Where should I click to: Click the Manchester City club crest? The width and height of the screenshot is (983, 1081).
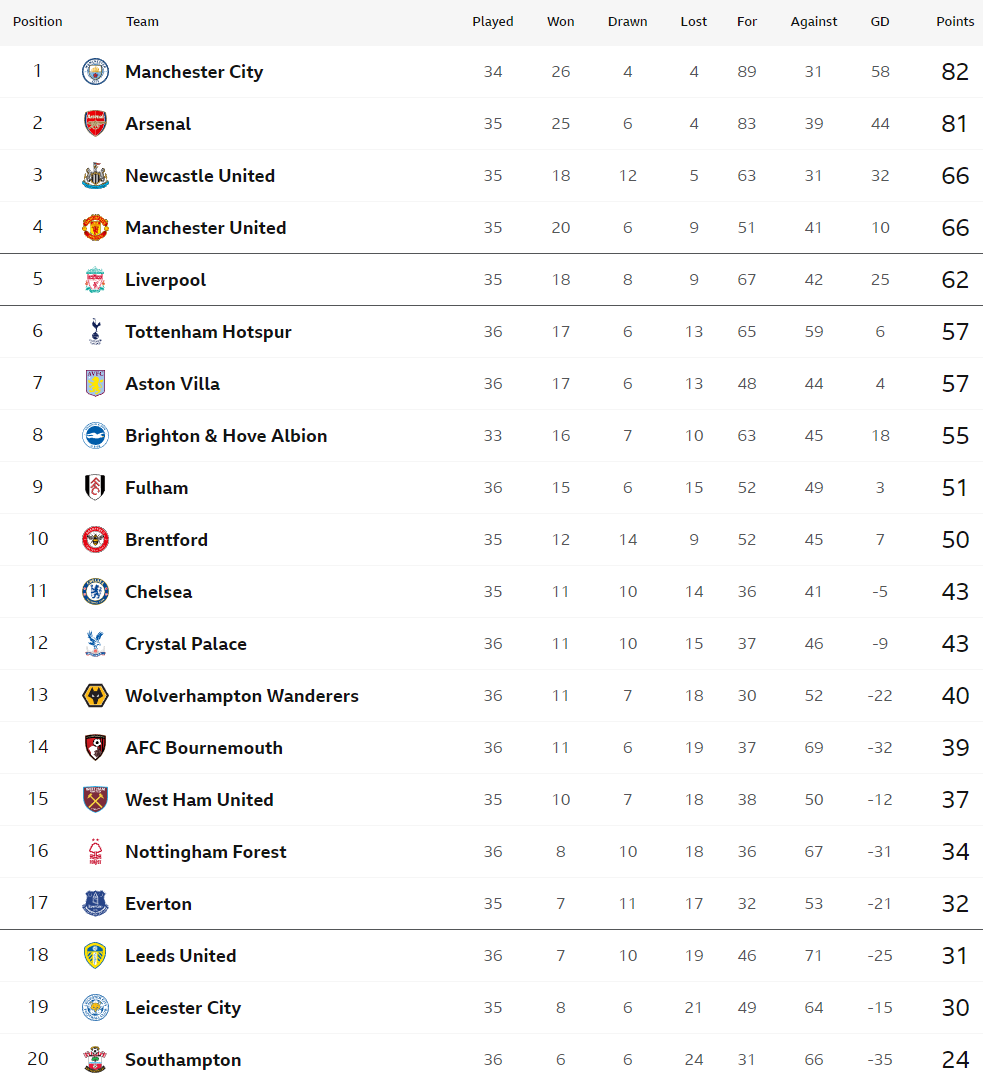click(95, 72)
